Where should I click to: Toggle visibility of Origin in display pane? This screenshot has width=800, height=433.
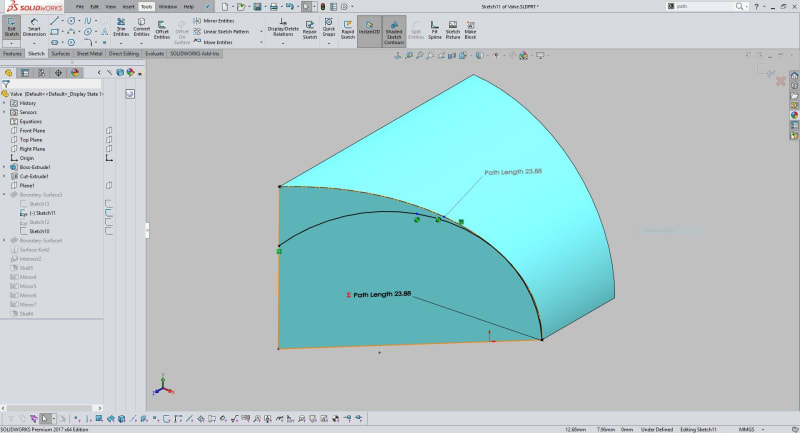[x=109, y=158]
